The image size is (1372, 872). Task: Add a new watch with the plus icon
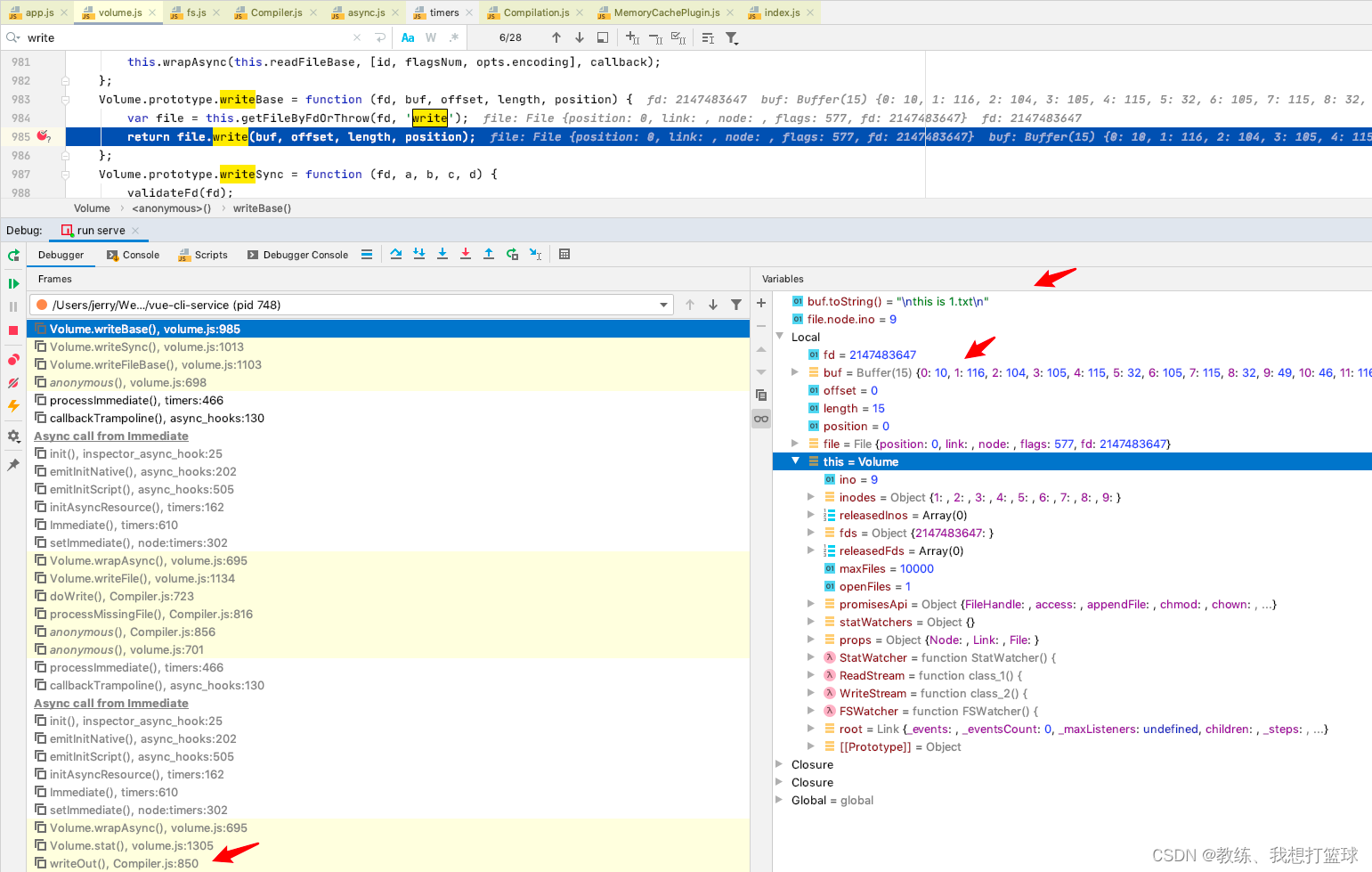pyautogui.click(x=761, y=303)
